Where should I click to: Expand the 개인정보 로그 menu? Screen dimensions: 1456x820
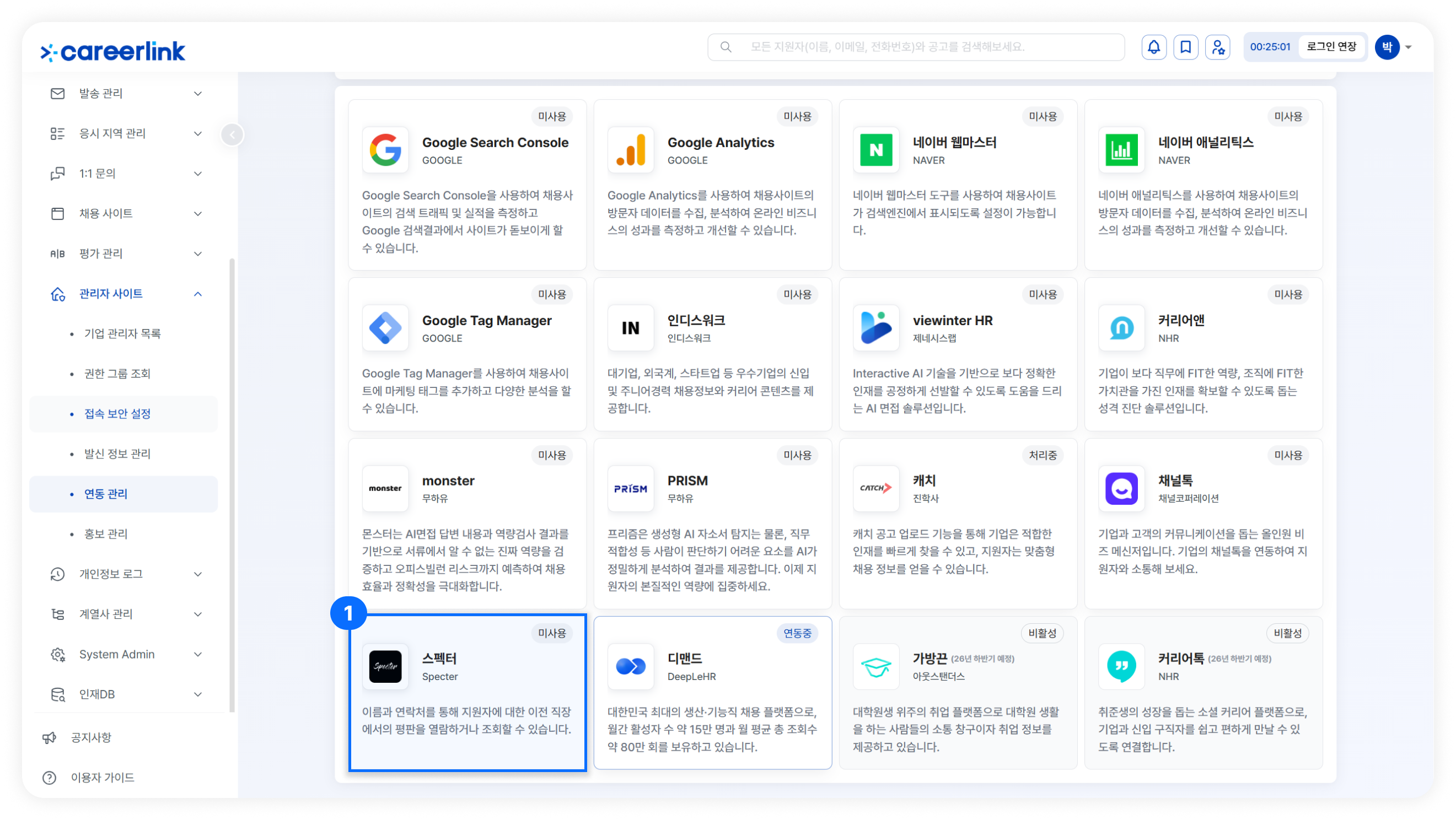coord(198,574)
